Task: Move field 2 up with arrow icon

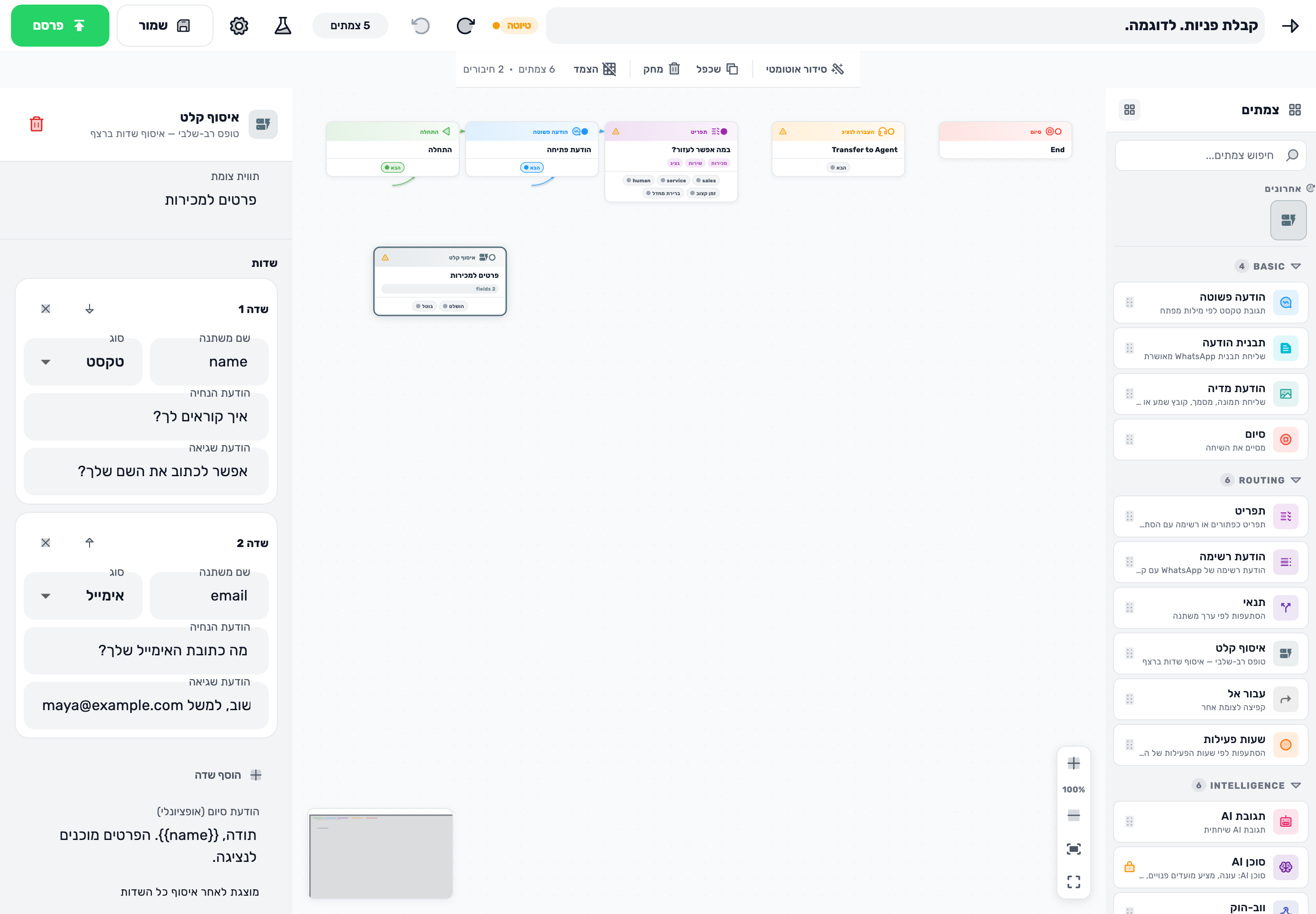Action: [90, 542]
